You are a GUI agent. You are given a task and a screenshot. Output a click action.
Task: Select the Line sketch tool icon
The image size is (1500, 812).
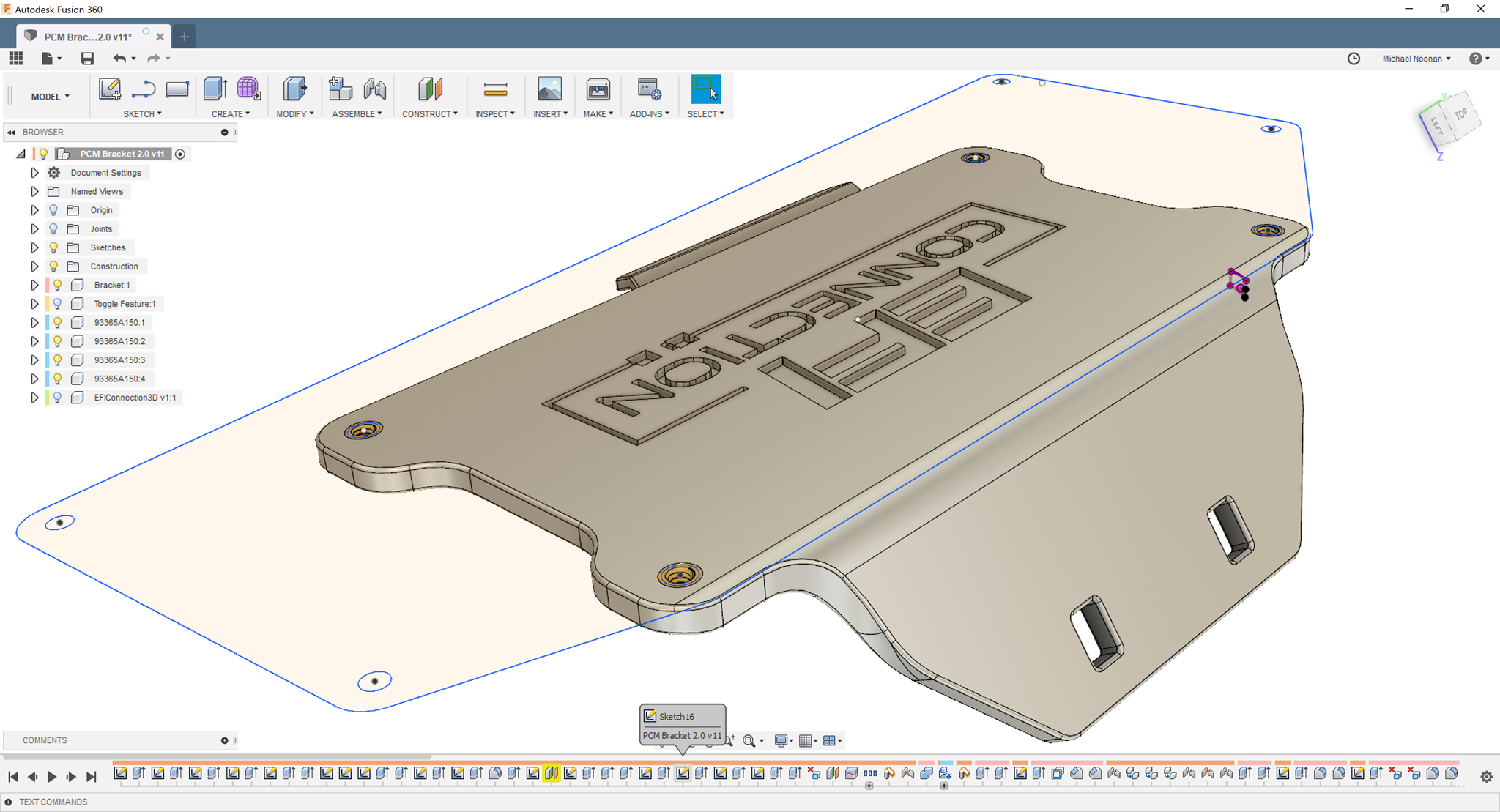click(144, 89)
